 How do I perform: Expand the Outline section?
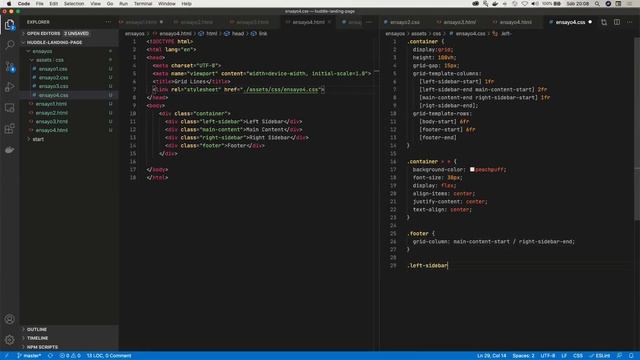[37, 329]
